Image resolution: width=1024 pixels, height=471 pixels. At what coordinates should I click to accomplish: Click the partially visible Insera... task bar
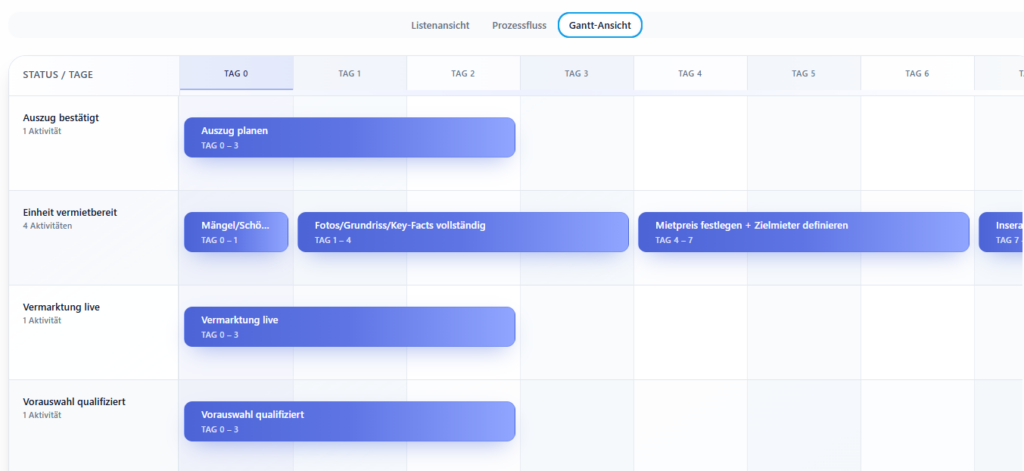(1001, 232)
